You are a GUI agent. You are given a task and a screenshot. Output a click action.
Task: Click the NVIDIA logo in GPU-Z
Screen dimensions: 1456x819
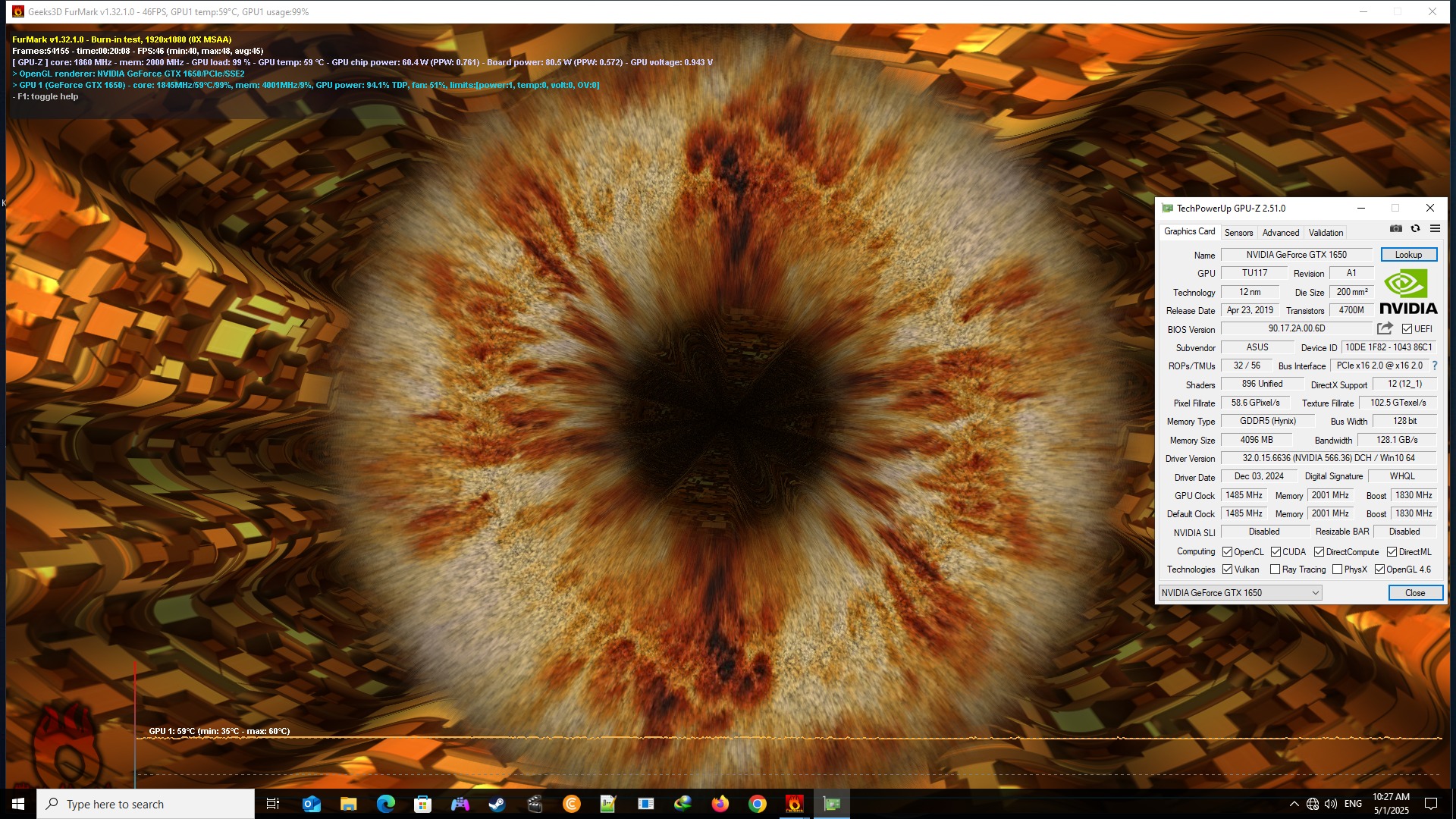point(1408,292)
